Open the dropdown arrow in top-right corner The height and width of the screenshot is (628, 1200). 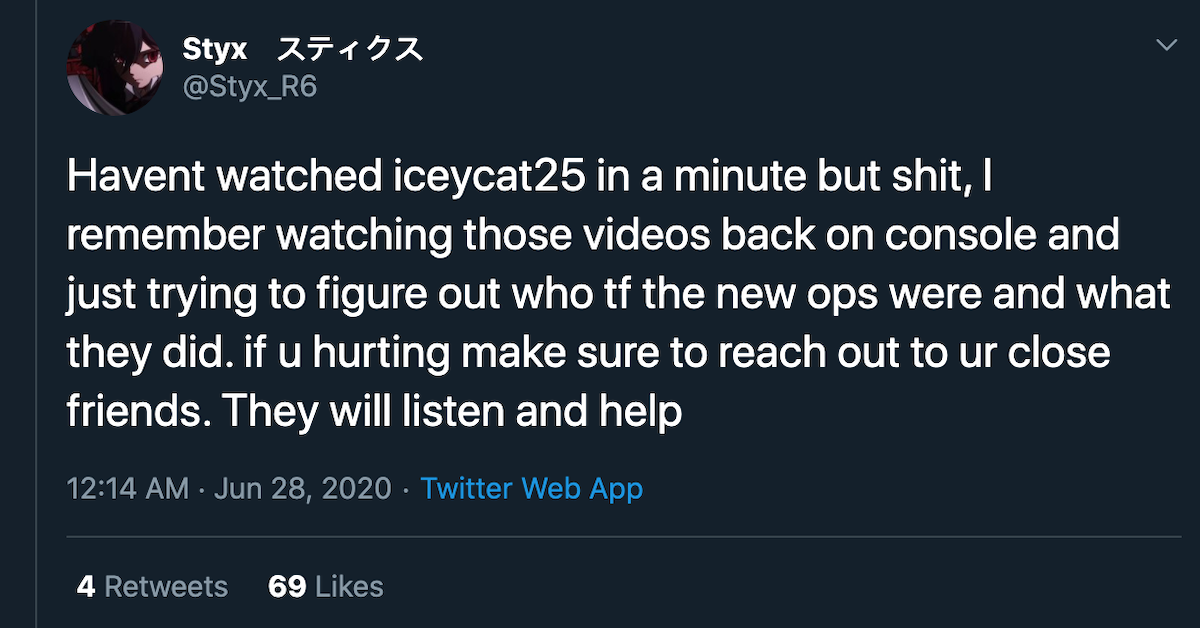coord(1166,45)
